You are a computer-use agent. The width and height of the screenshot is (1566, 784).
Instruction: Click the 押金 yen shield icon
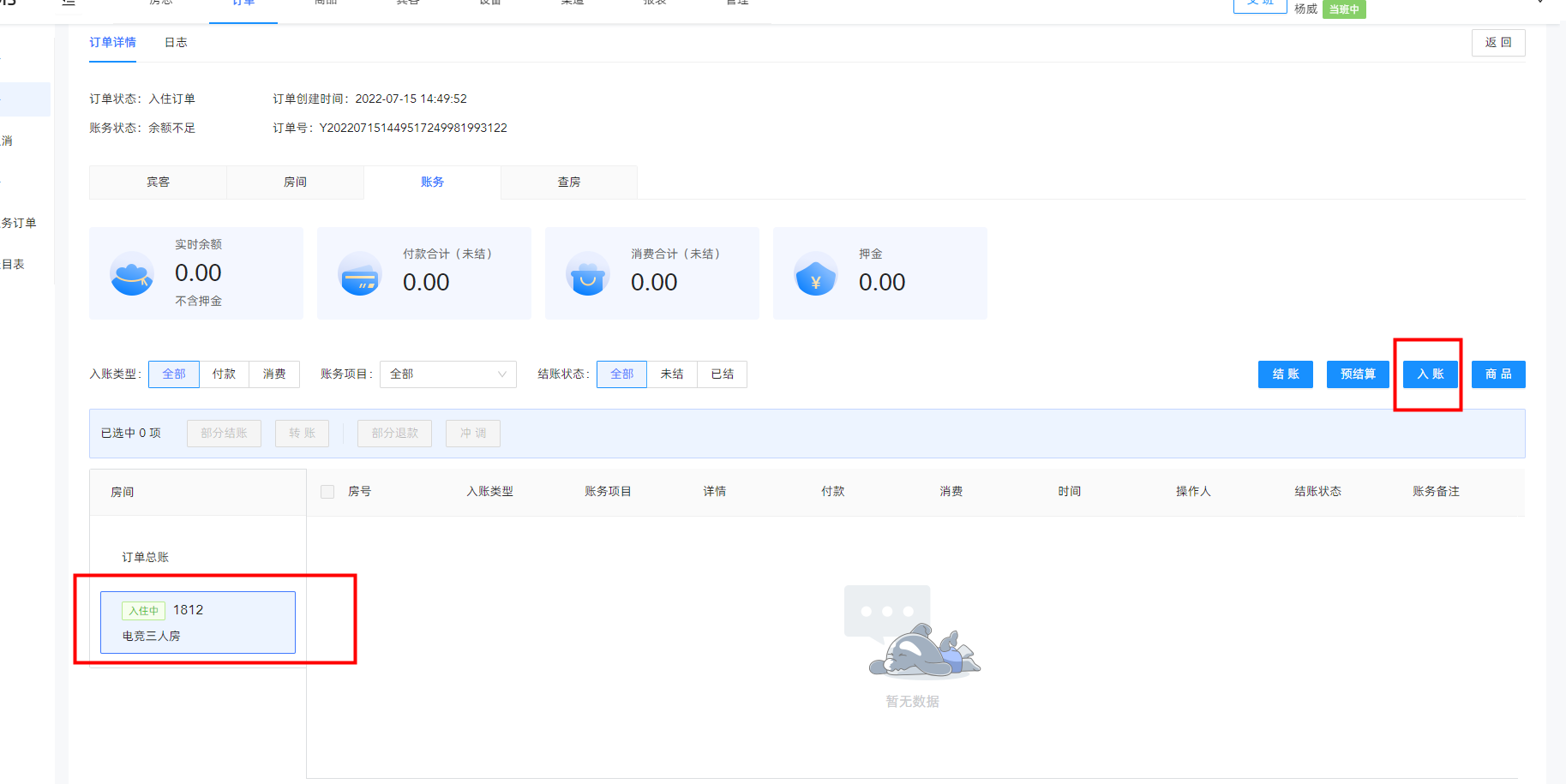(x=816, y=273)
